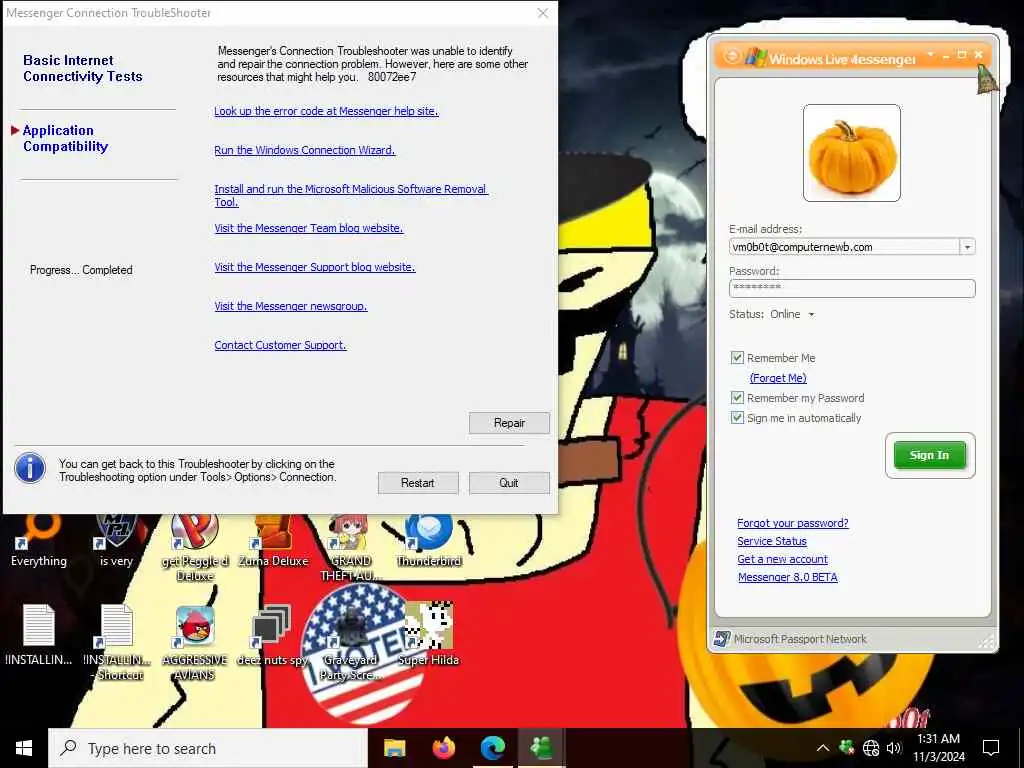
Task: Click the Windows Start button
Action: (24, 748)
